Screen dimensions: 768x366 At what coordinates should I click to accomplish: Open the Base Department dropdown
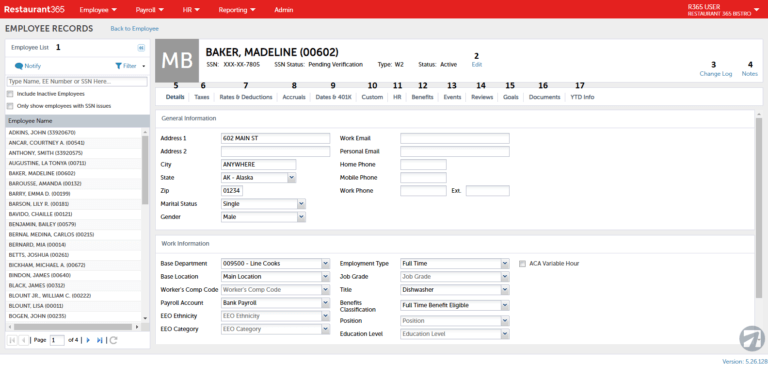click(325, 264)
